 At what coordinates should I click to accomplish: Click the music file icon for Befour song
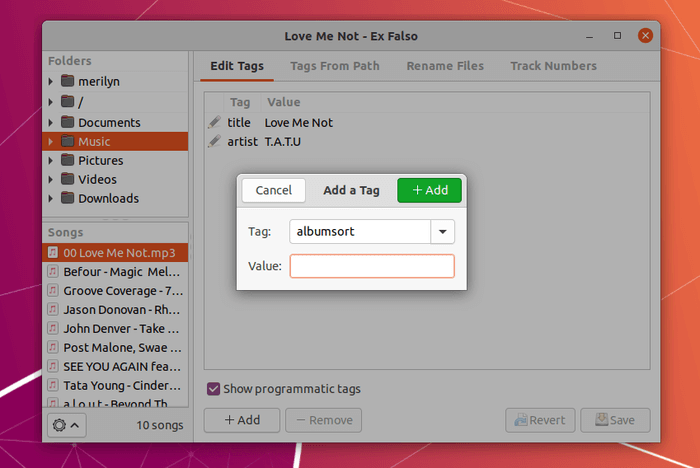pos(53,272)
